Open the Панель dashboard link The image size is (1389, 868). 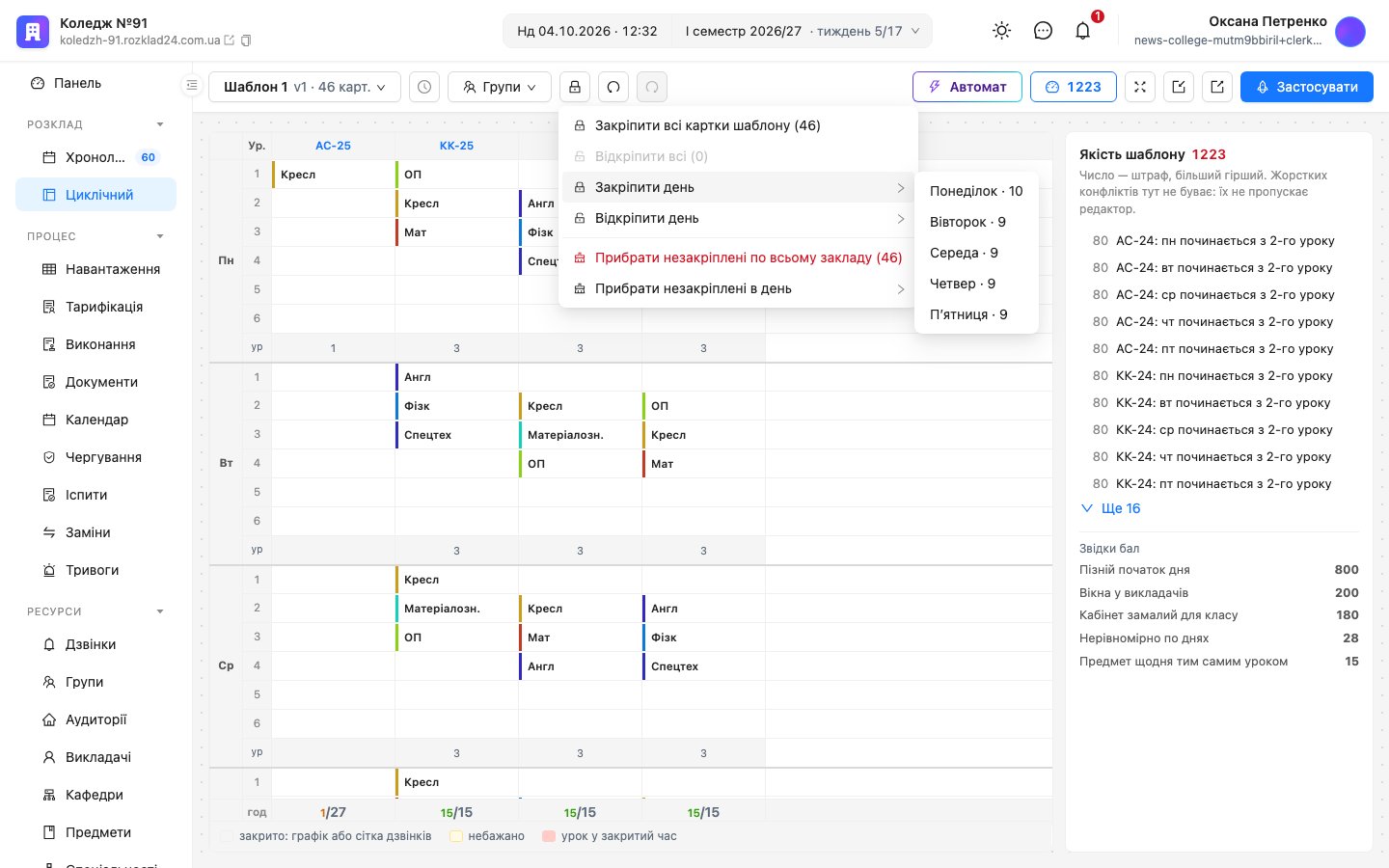coord(95,83)
